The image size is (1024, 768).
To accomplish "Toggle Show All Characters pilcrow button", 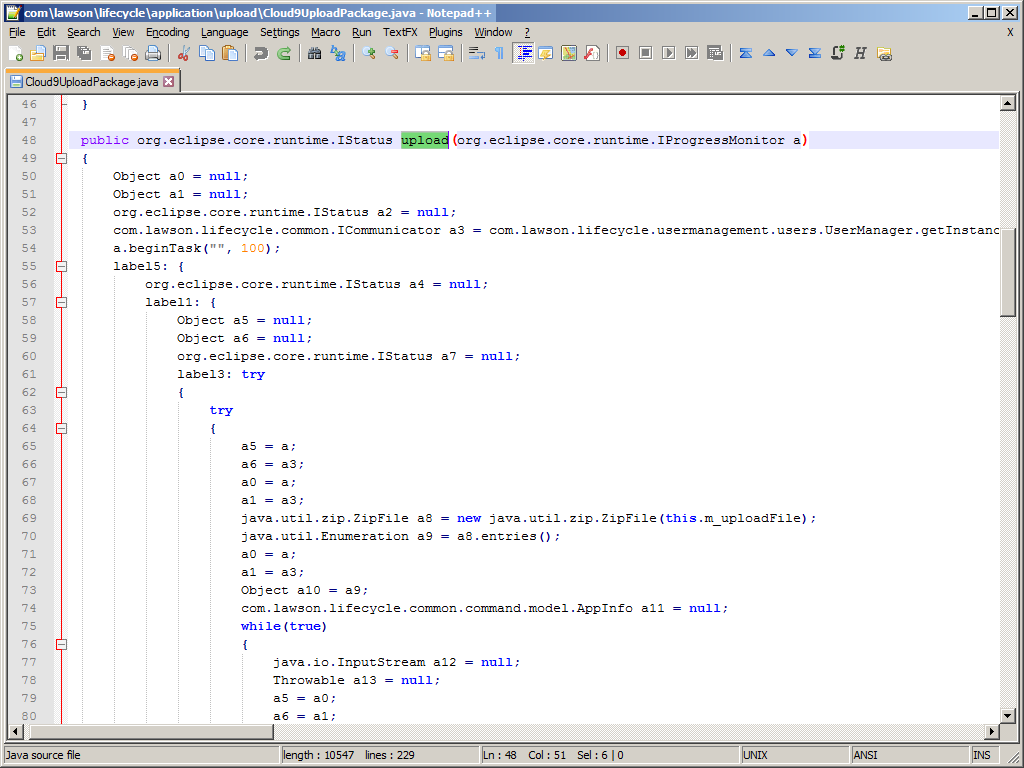I will point(499,53).
